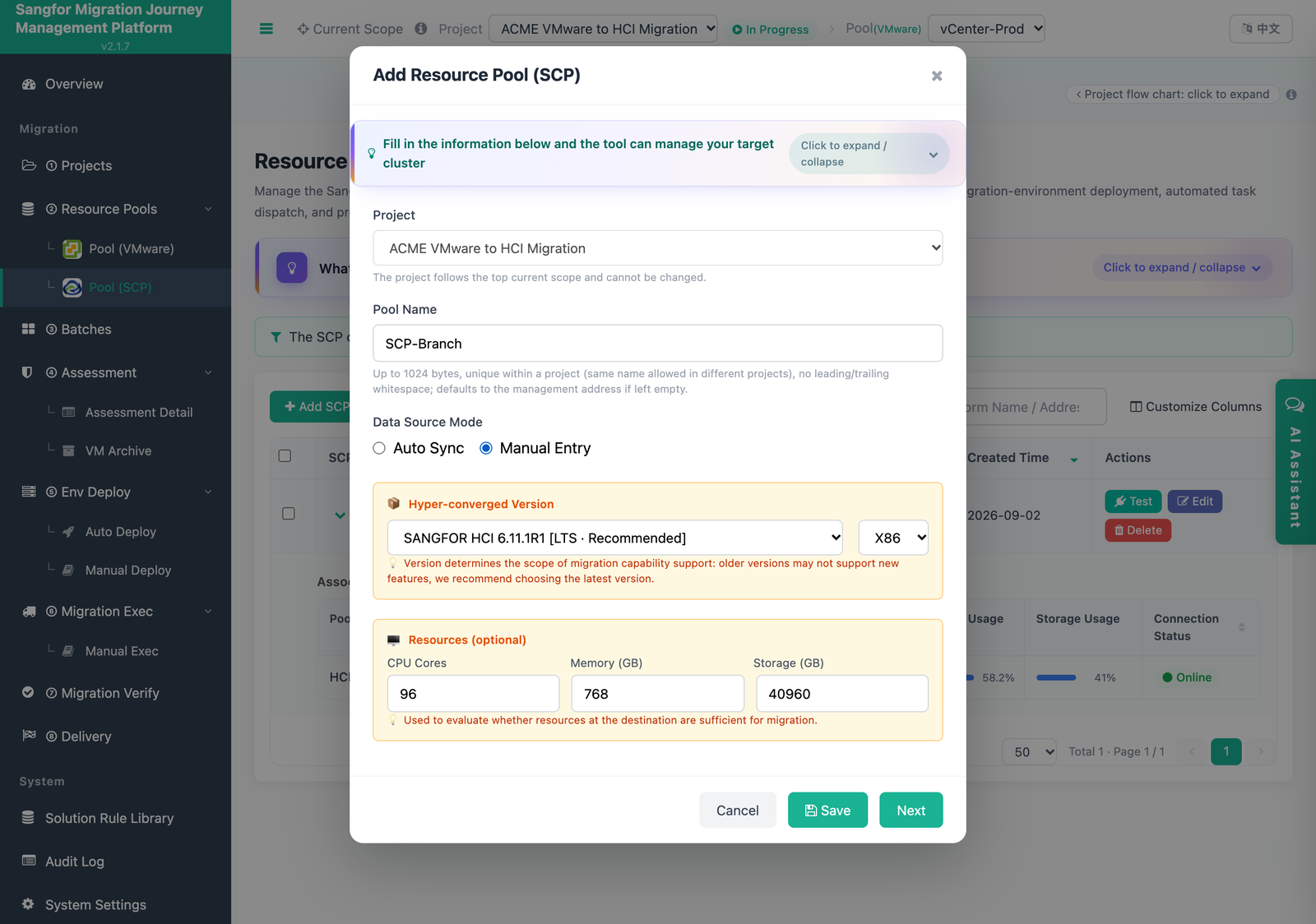Click the VM Archive icon
Image resolution: width=1316 pixels, height=924 pixels.
[69, 450]
